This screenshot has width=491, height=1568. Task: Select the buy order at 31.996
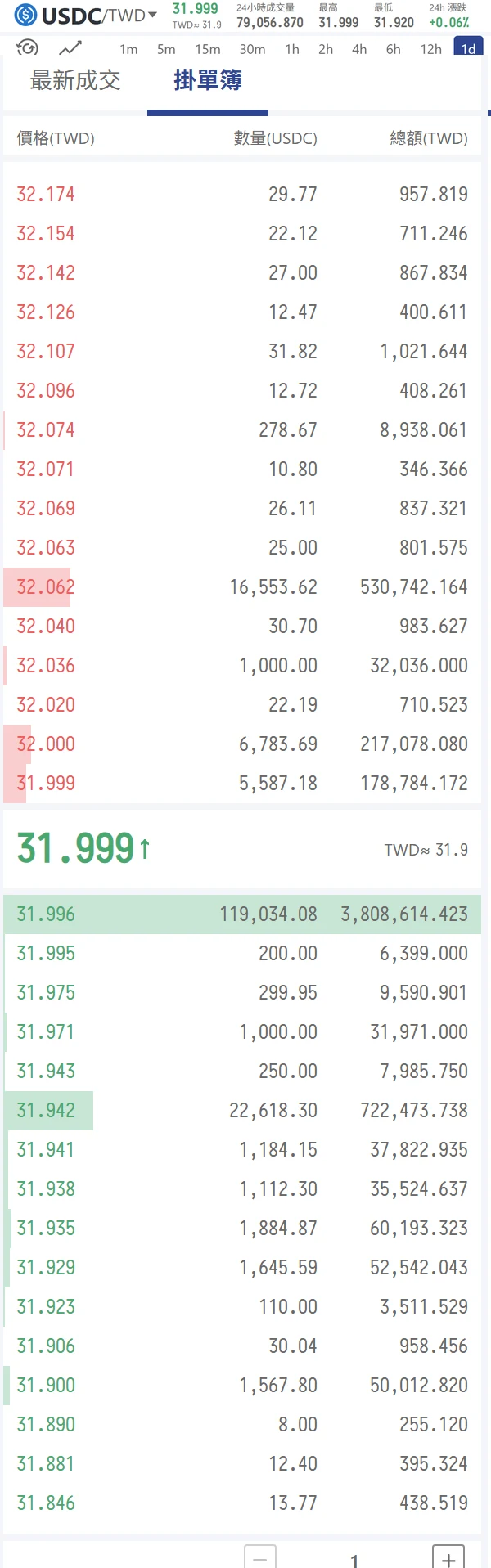(242, 914)
